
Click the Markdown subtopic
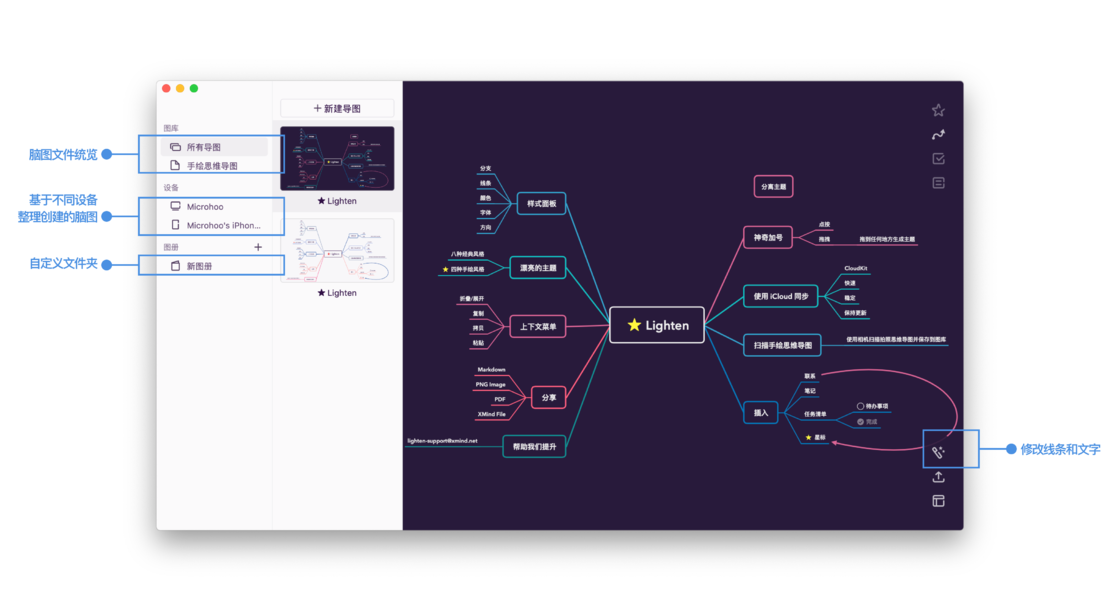tap(491, 369)
